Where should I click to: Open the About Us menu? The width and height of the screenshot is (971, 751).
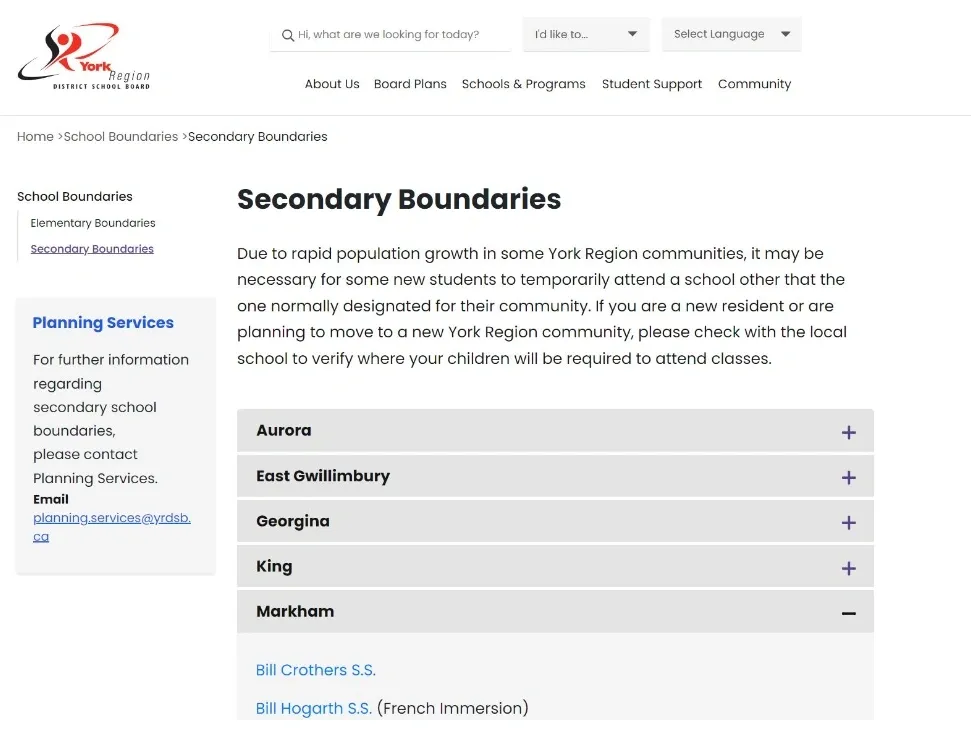(332, 84)
